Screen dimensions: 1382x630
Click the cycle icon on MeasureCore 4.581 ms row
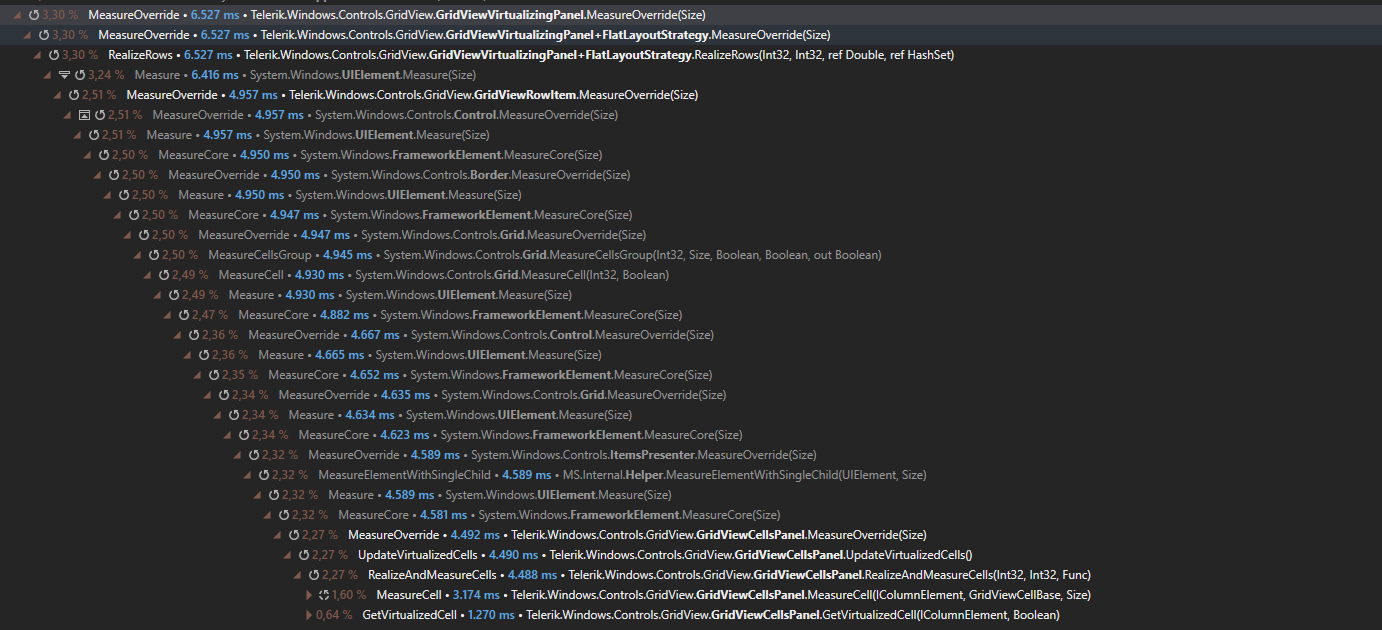pyautogui.click(x=284, y=515)
